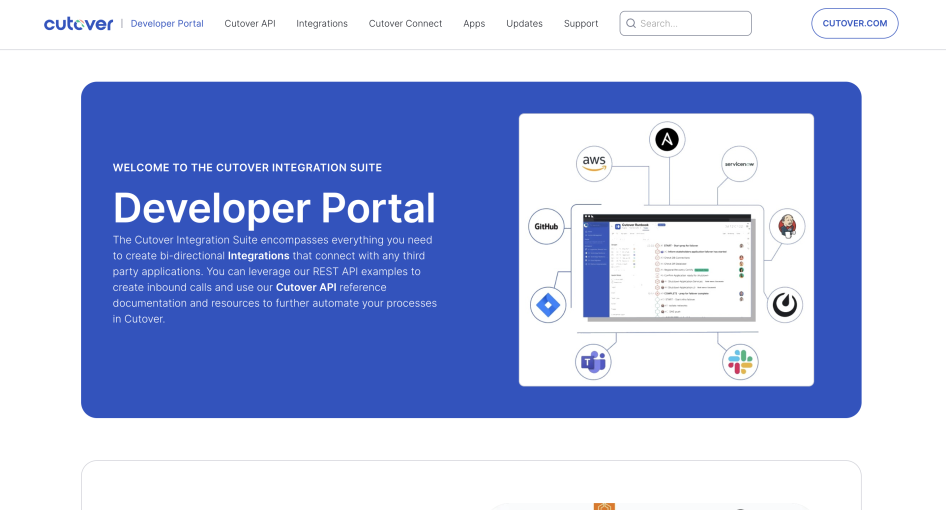Click the Jira diamond logo icon

548,305
